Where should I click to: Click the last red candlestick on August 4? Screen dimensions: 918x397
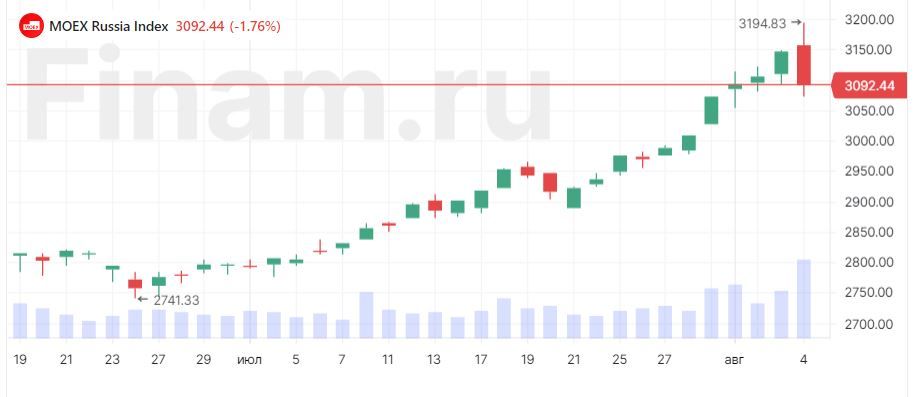point(804,64)
